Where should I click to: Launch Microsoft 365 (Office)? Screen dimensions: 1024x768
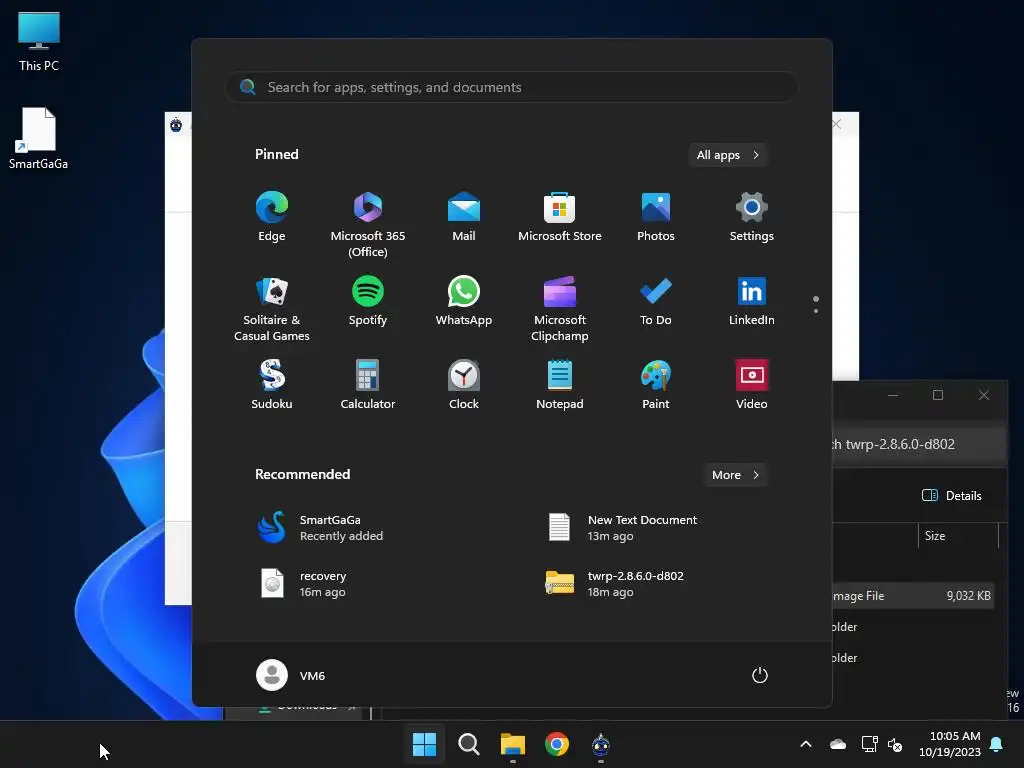pos(368,225)
